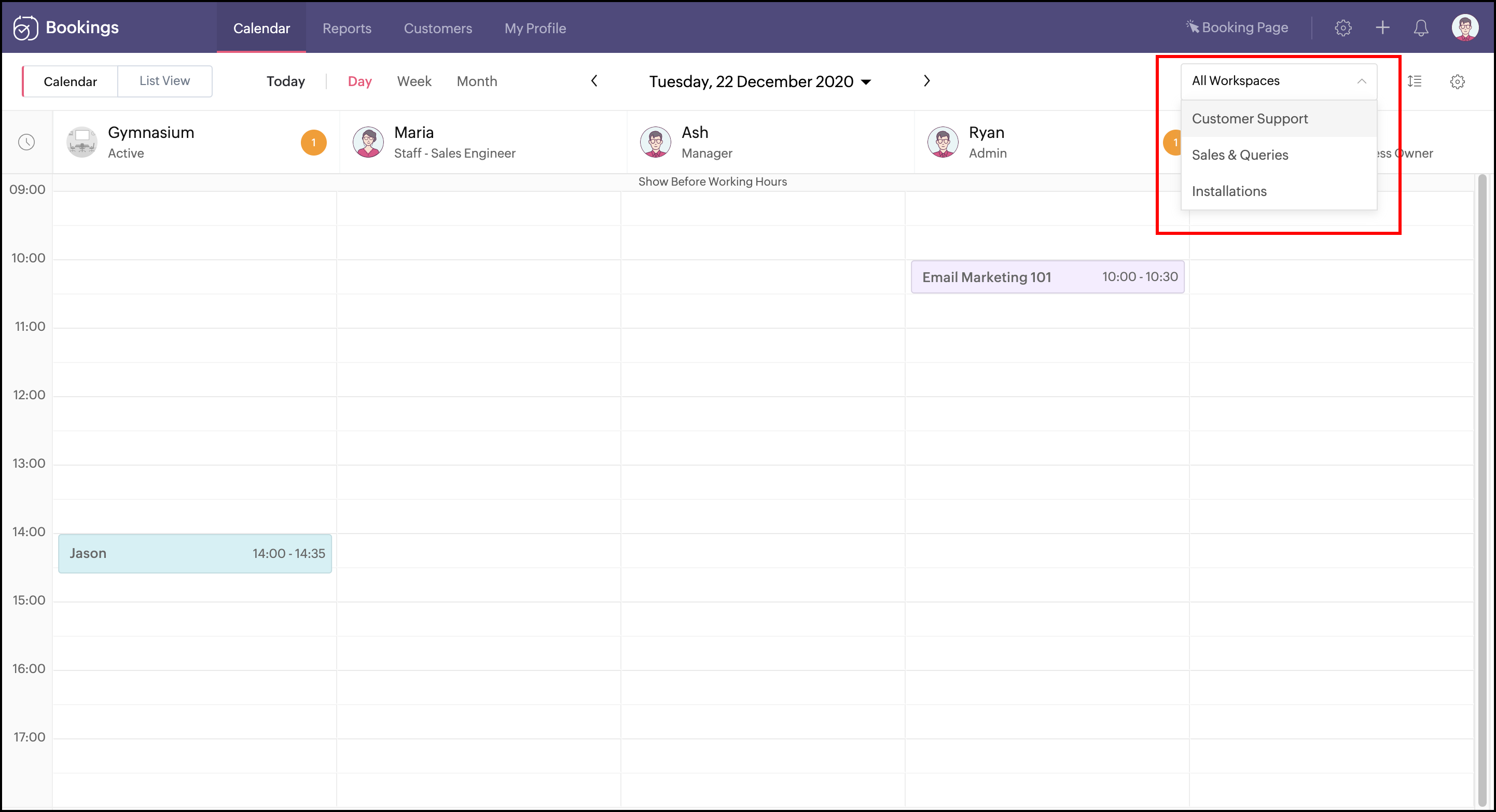Switch to List View toggle

coord(164,81)
